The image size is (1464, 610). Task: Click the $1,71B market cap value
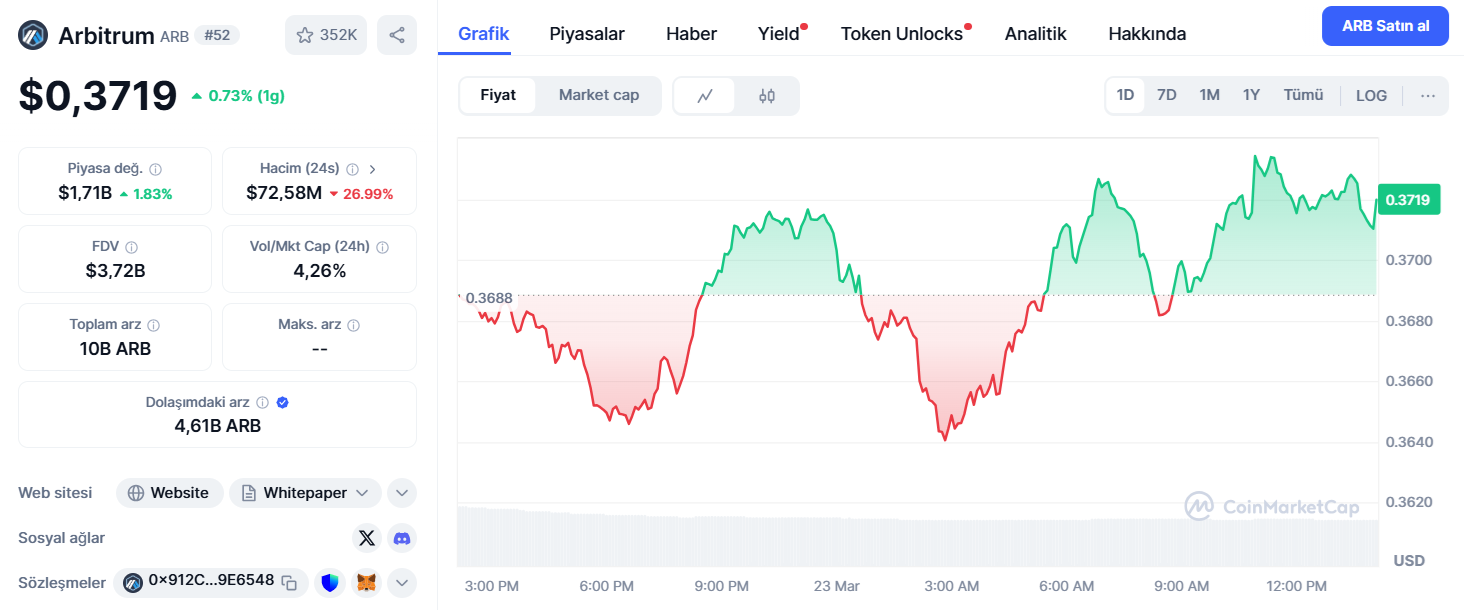point(85,193)
